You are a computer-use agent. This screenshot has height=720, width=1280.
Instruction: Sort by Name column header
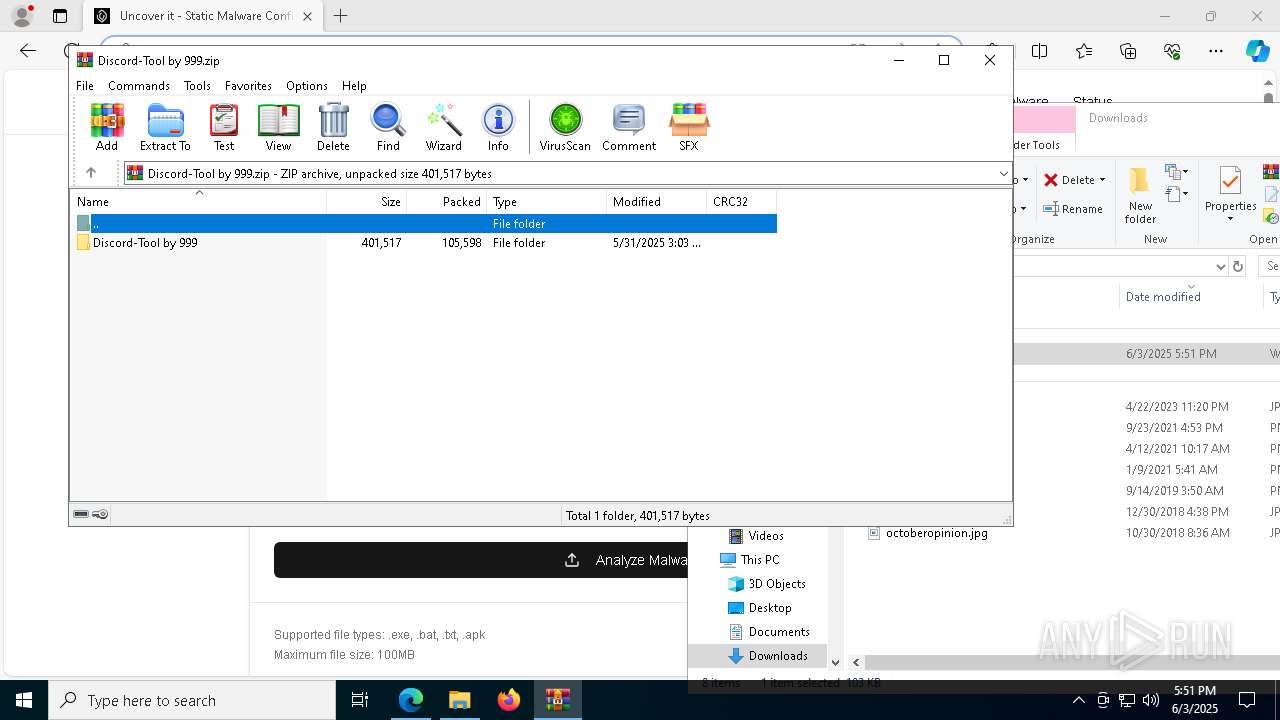click(x=198, y=201)
